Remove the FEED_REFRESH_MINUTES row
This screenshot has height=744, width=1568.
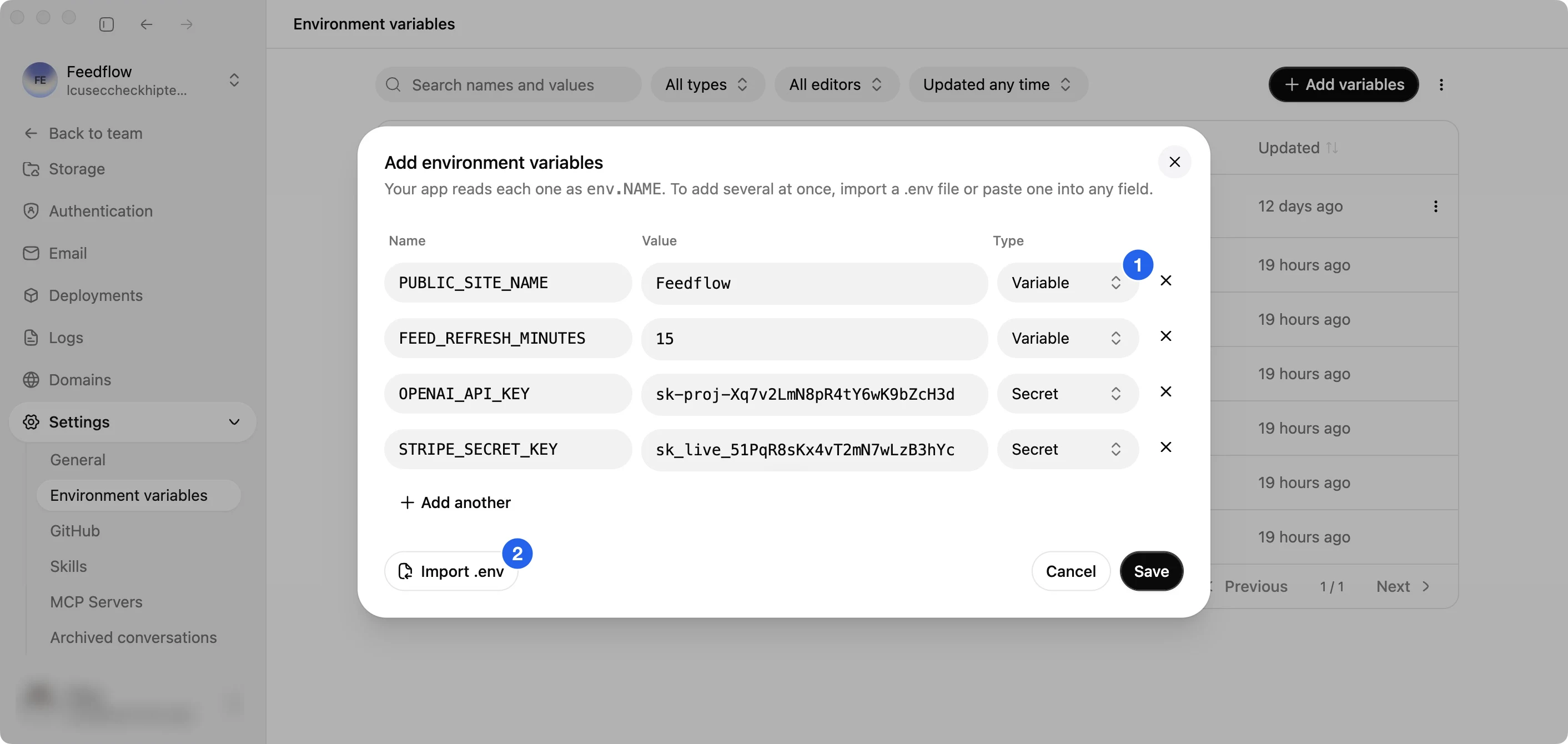1165,336
